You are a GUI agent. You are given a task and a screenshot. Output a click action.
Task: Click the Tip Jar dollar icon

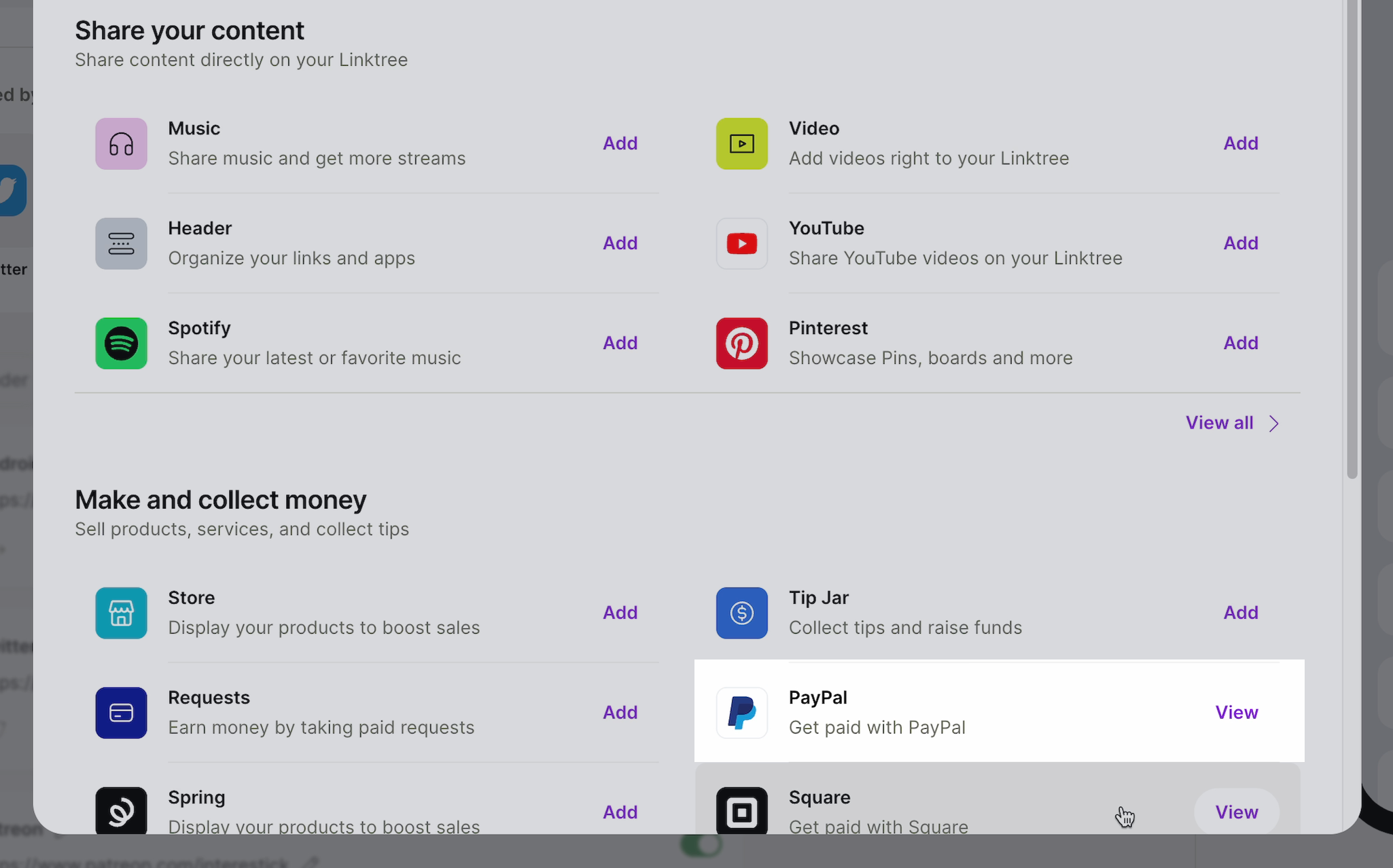pyautogui.click(x=741, y=613)
